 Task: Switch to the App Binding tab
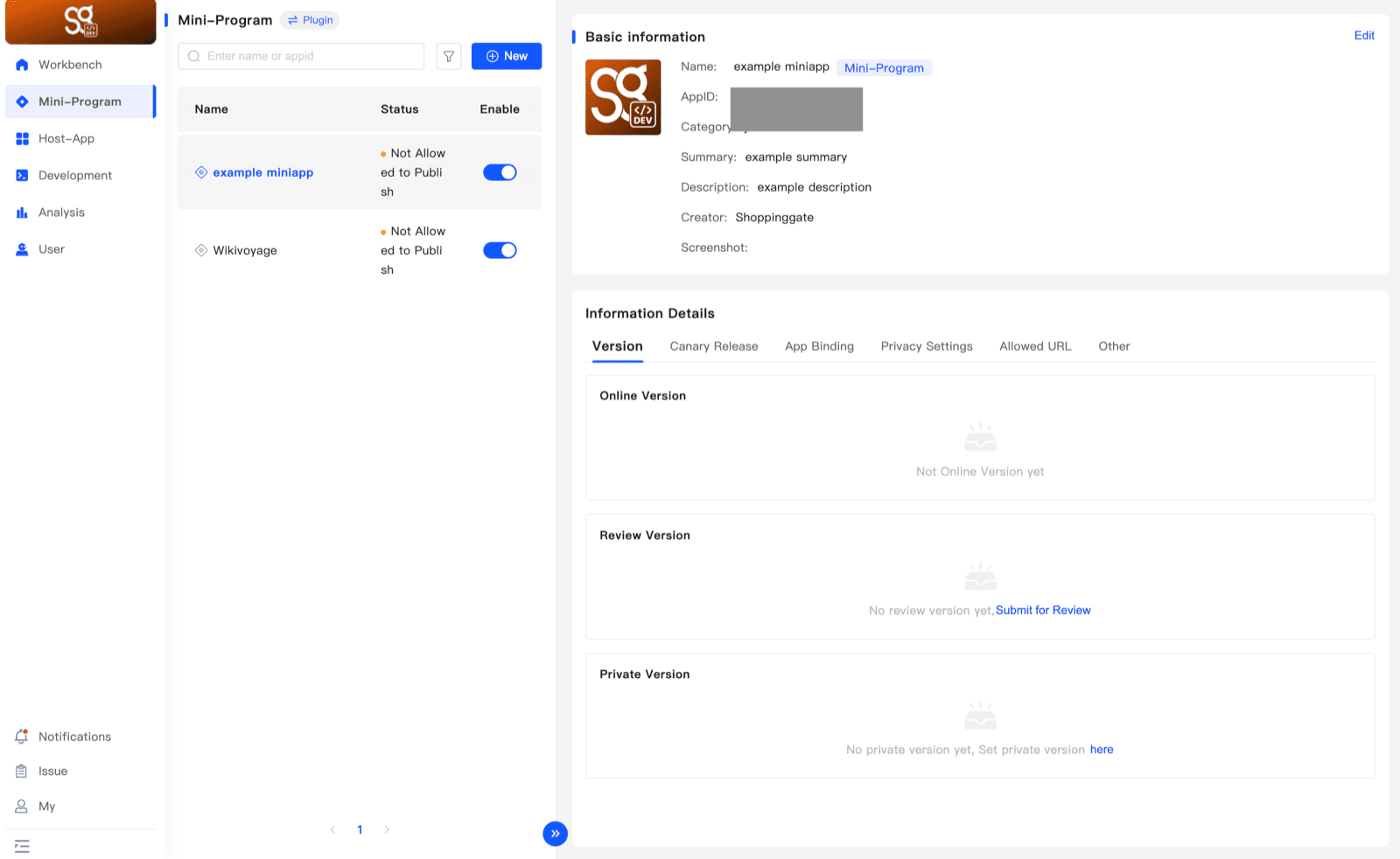click(x=819, y=346)
